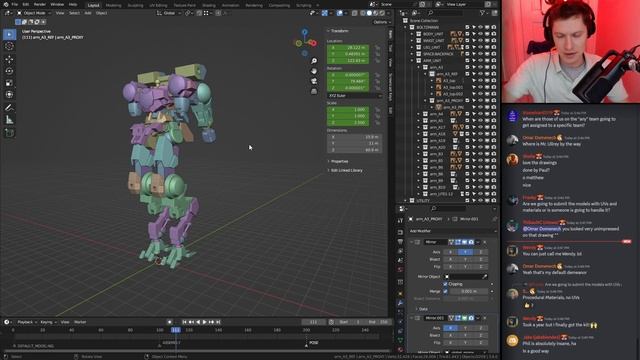Screen dimensions: 640x360
Task: Select the Cursor tool in toolbar
Action: tap(9, 46)
